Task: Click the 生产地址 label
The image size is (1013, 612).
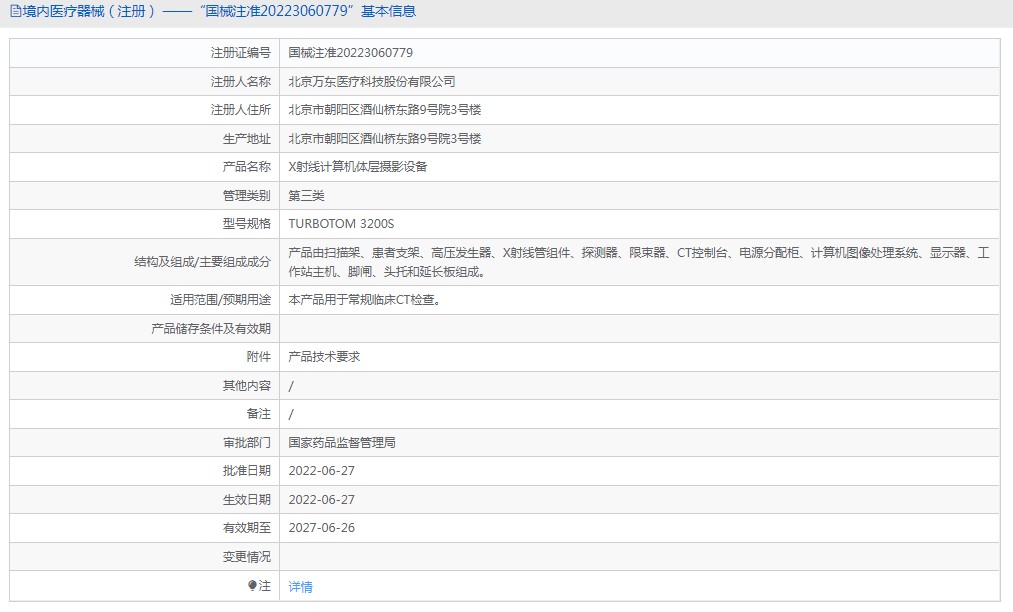Action: coord(246,138)
